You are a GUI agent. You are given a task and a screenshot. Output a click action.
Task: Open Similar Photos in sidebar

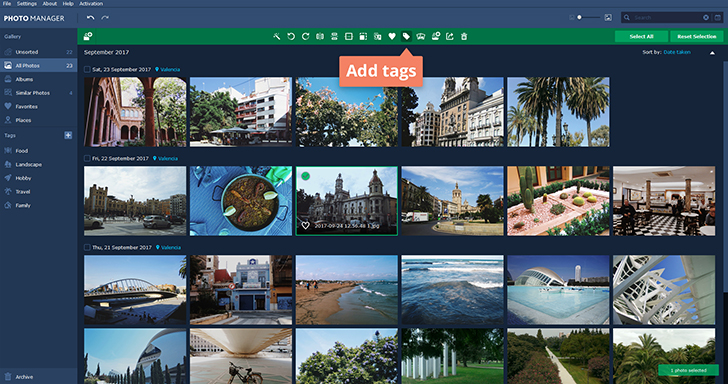click(39, 93)
